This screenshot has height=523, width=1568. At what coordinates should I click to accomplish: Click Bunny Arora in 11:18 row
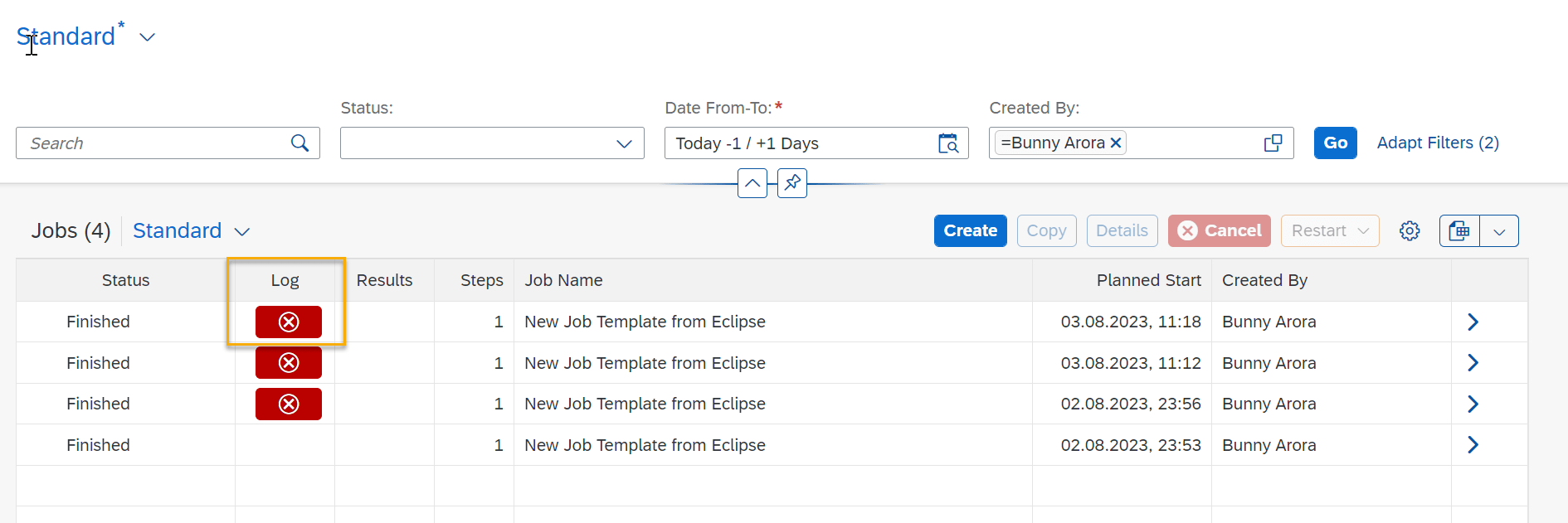click(x=1269, y=322)
